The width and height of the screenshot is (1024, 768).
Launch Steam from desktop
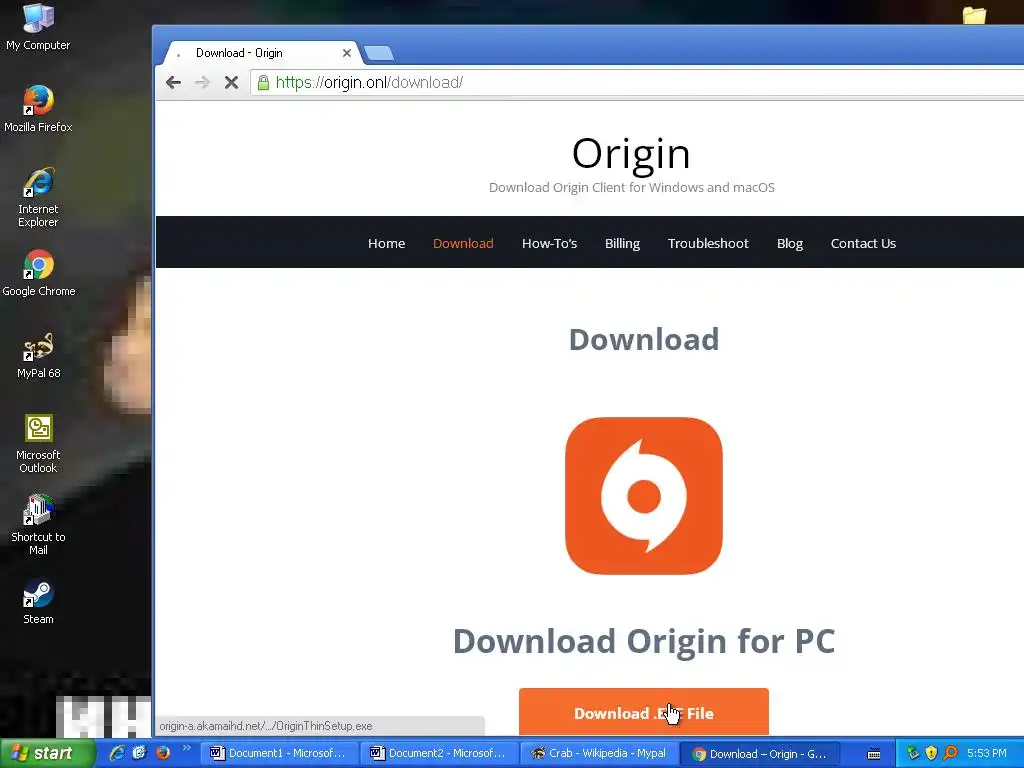pos(38,601)
